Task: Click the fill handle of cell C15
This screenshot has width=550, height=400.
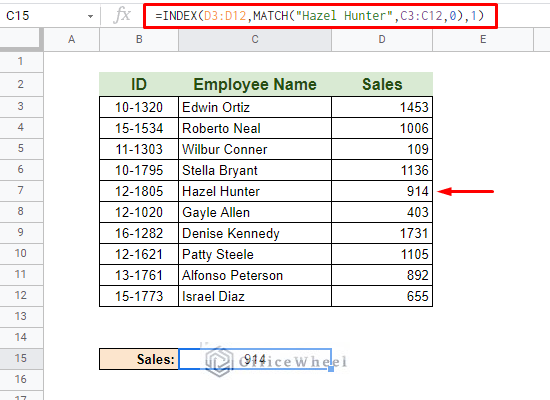Action: click(331, 369)
